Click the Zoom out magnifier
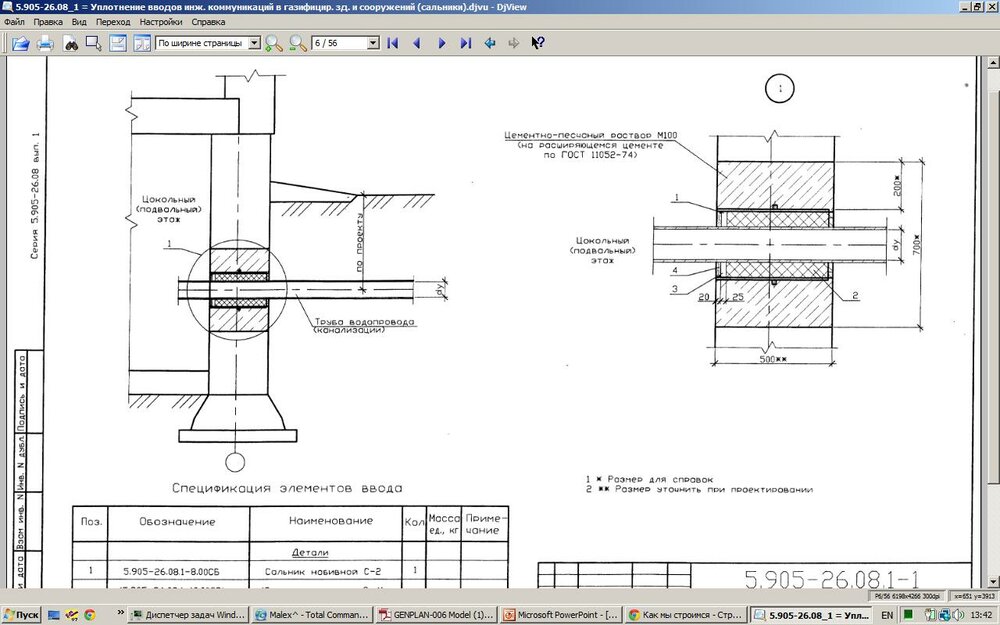The image size is (1000, 625). pyautogui.click(x=297, y=43)
